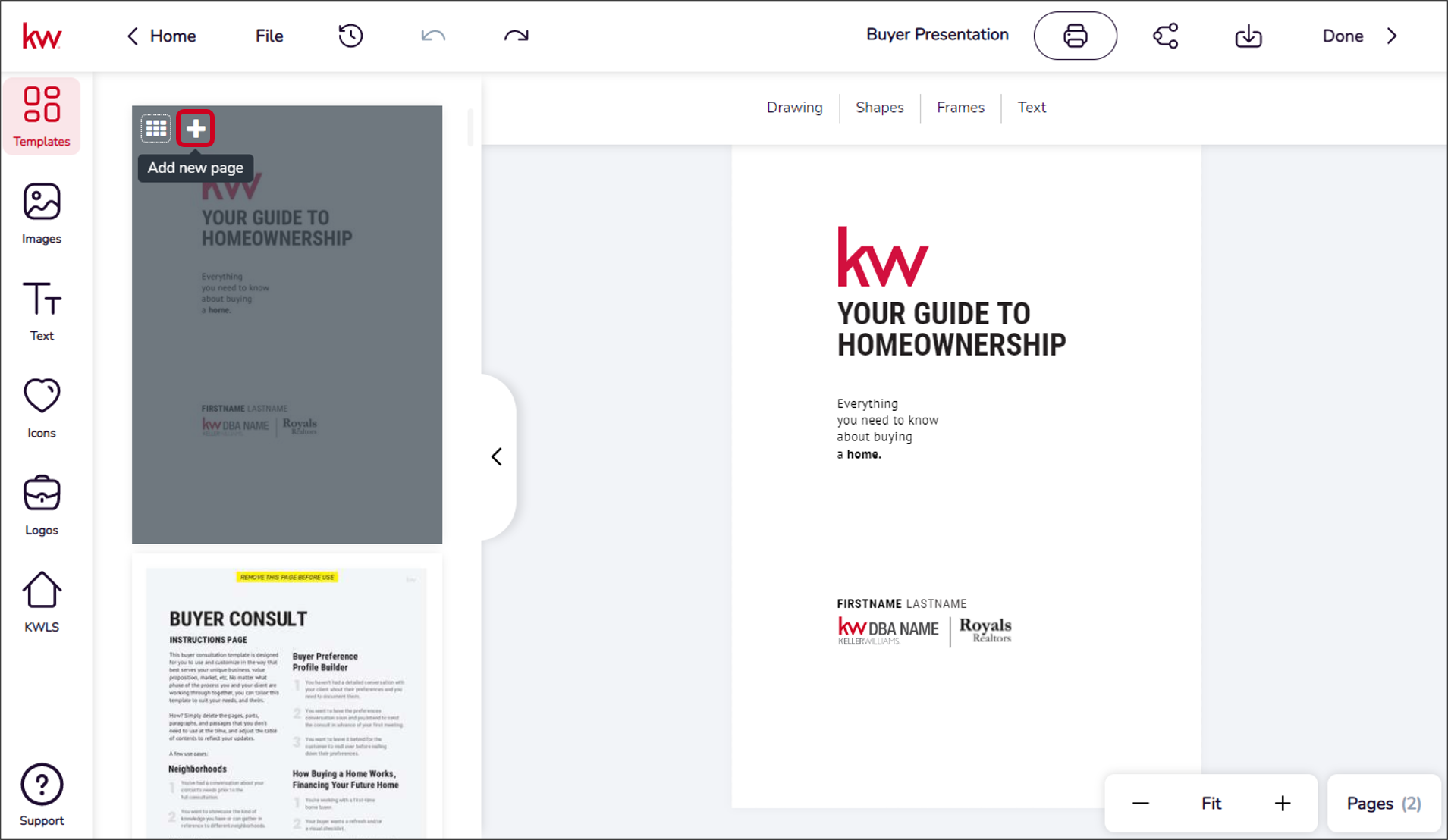This screenshot has width=1448, height=840.
Task: Zoom out with the minus button
Action: pyautogui.click(x=1140, y=804)
